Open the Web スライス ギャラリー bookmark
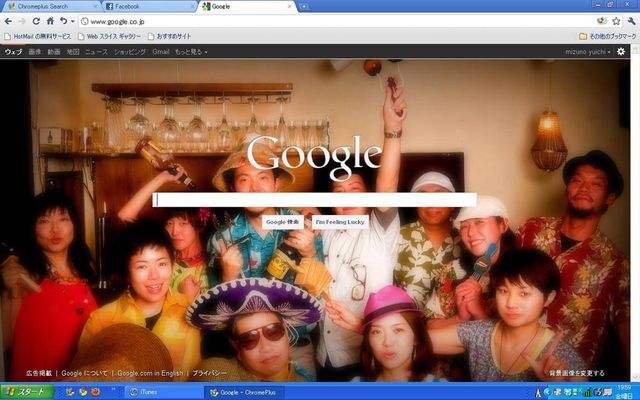 pos(109,36)
